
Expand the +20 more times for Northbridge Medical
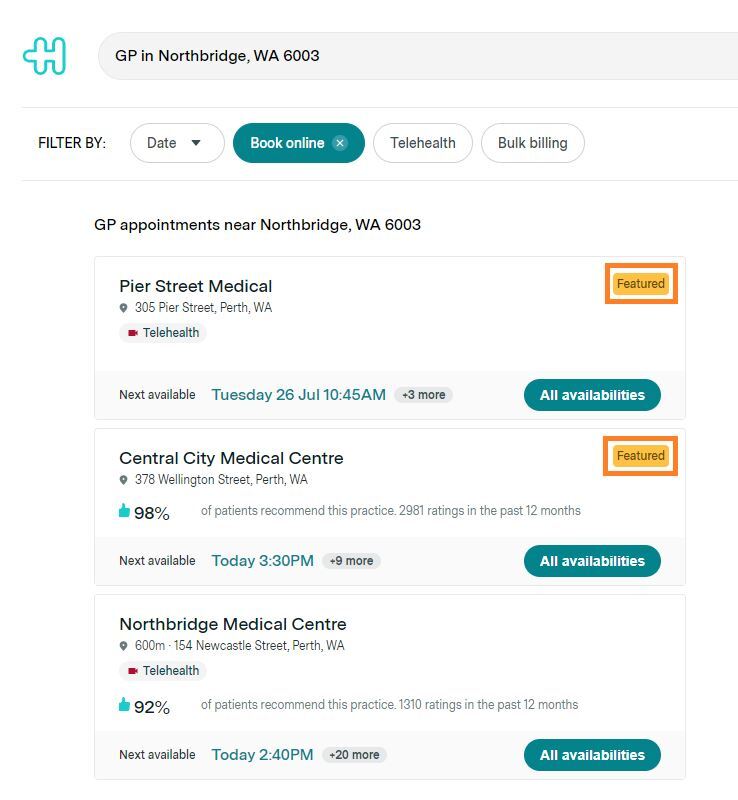[354, 755]
